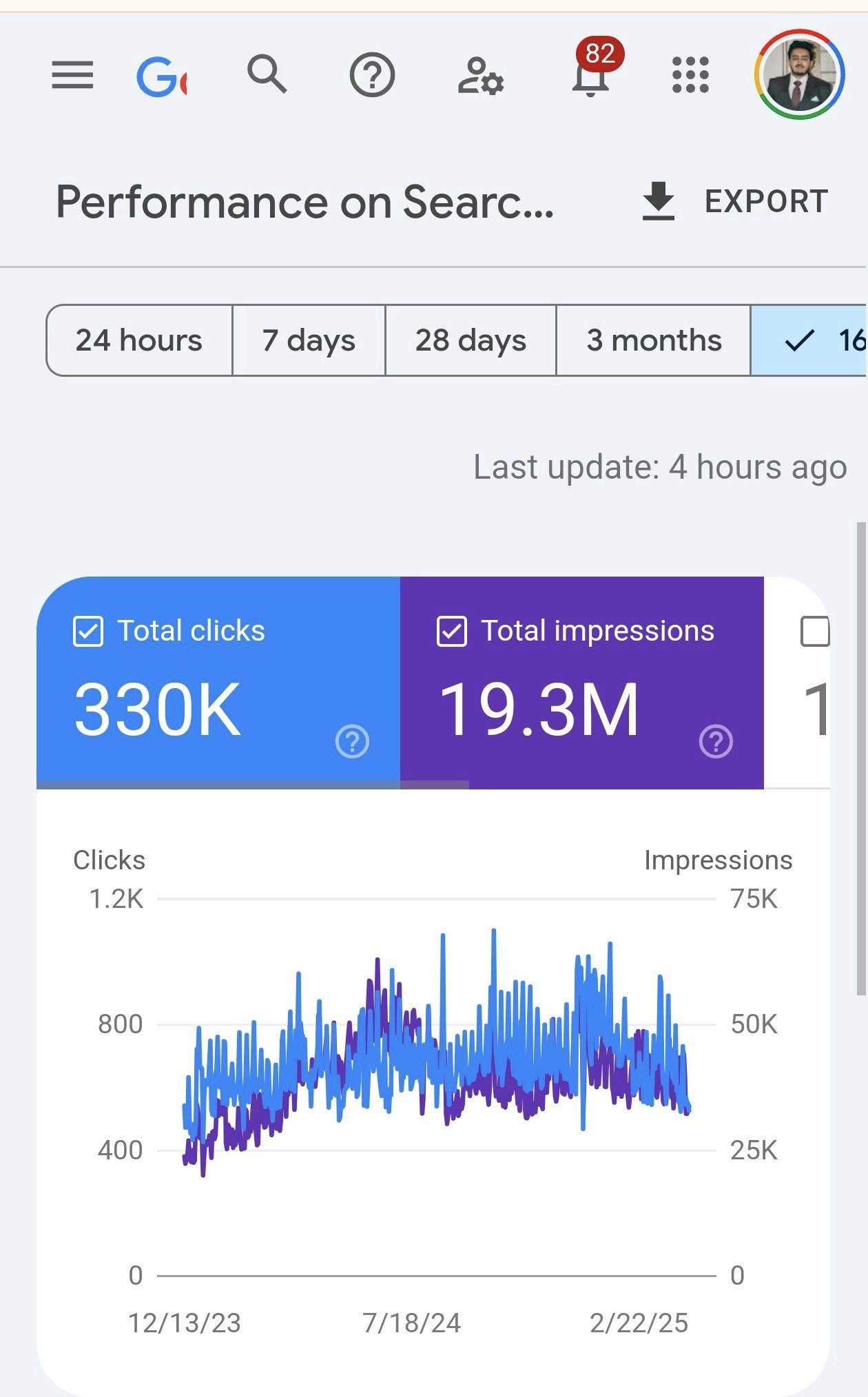
Task: Uncheck the Total clicks checkbox
Action: [x=88, y=632]
